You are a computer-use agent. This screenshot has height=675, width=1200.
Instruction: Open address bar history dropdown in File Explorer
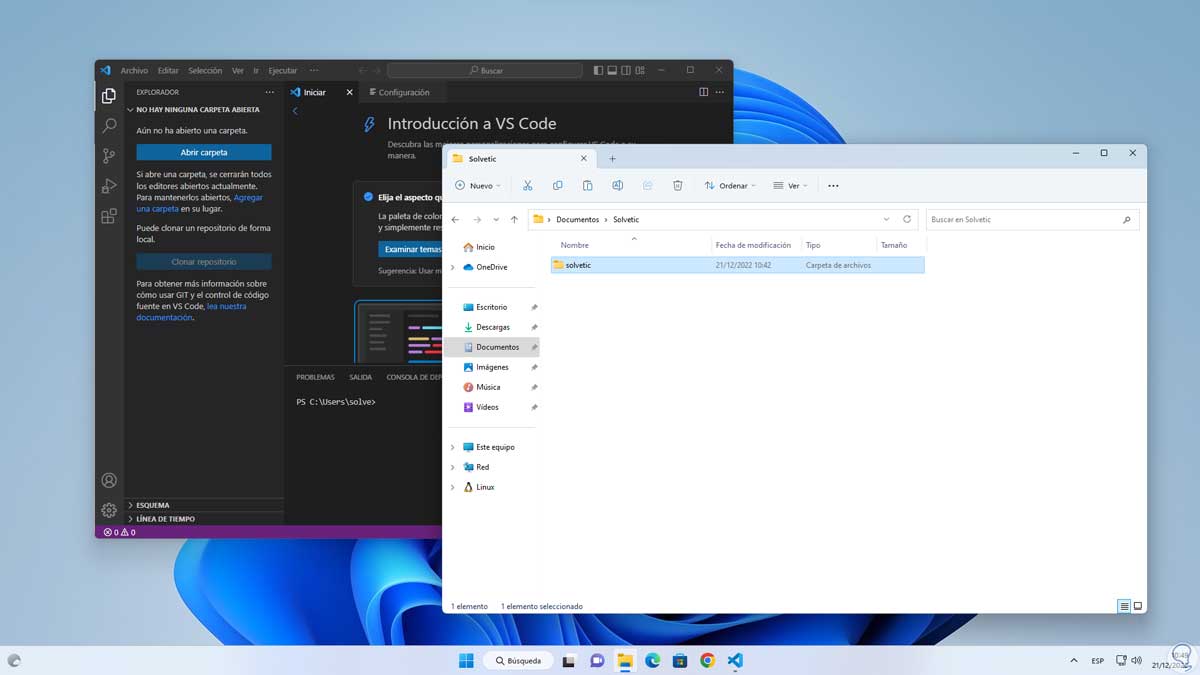886,219
